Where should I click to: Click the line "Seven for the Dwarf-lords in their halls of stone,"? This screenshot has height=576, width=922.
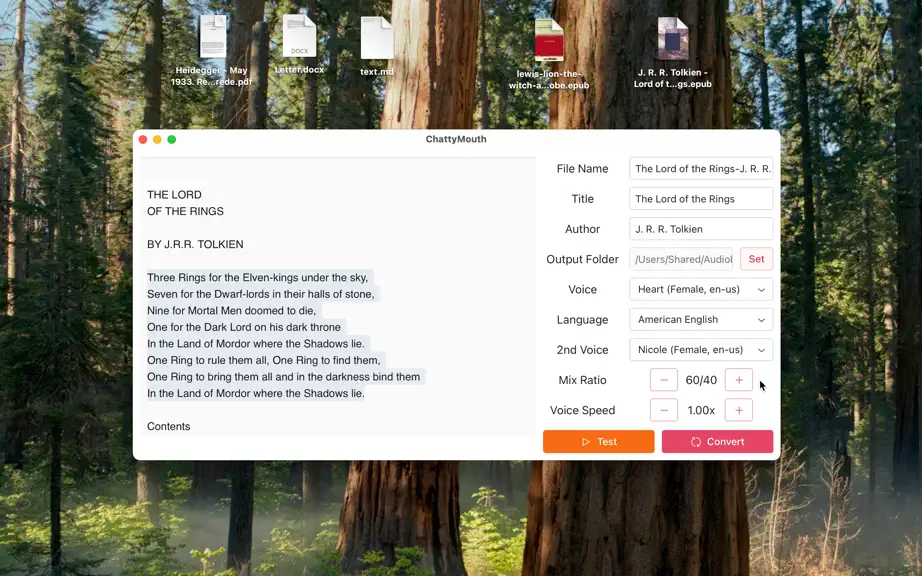coord(260,294)
